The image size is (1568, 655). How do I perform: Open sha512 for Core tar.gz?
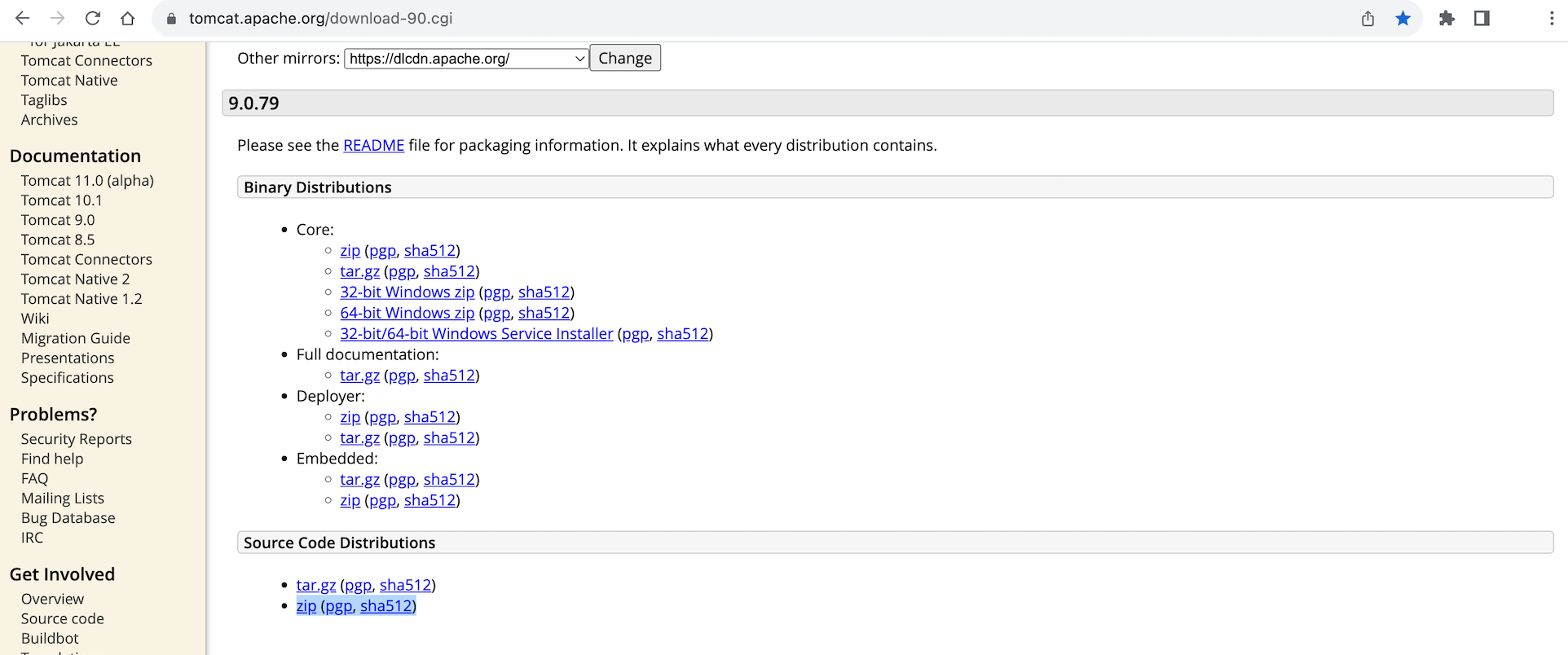click(x=449, y=271)
